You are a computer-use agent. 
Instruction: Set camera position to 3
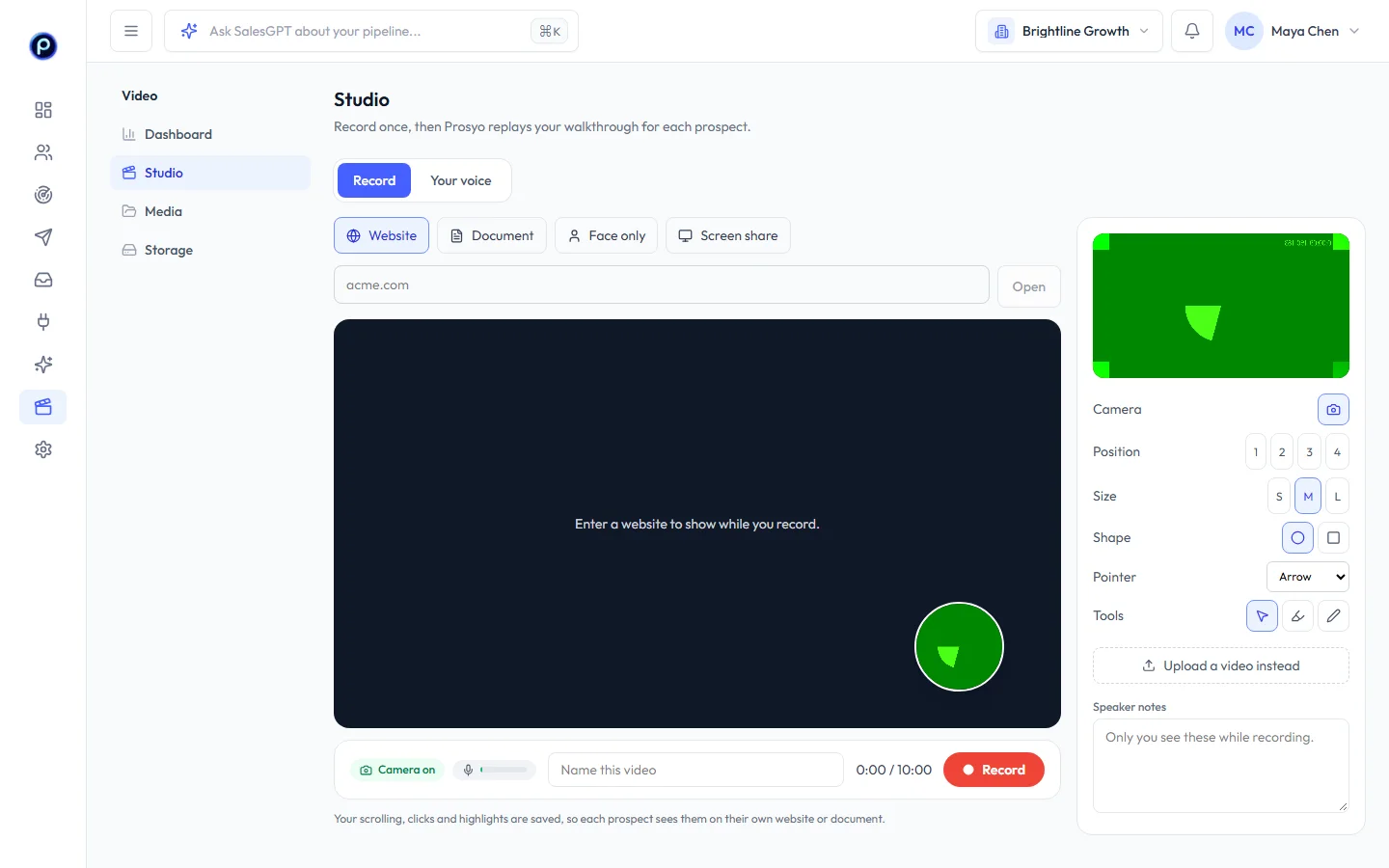click(x=1309, y=451)
